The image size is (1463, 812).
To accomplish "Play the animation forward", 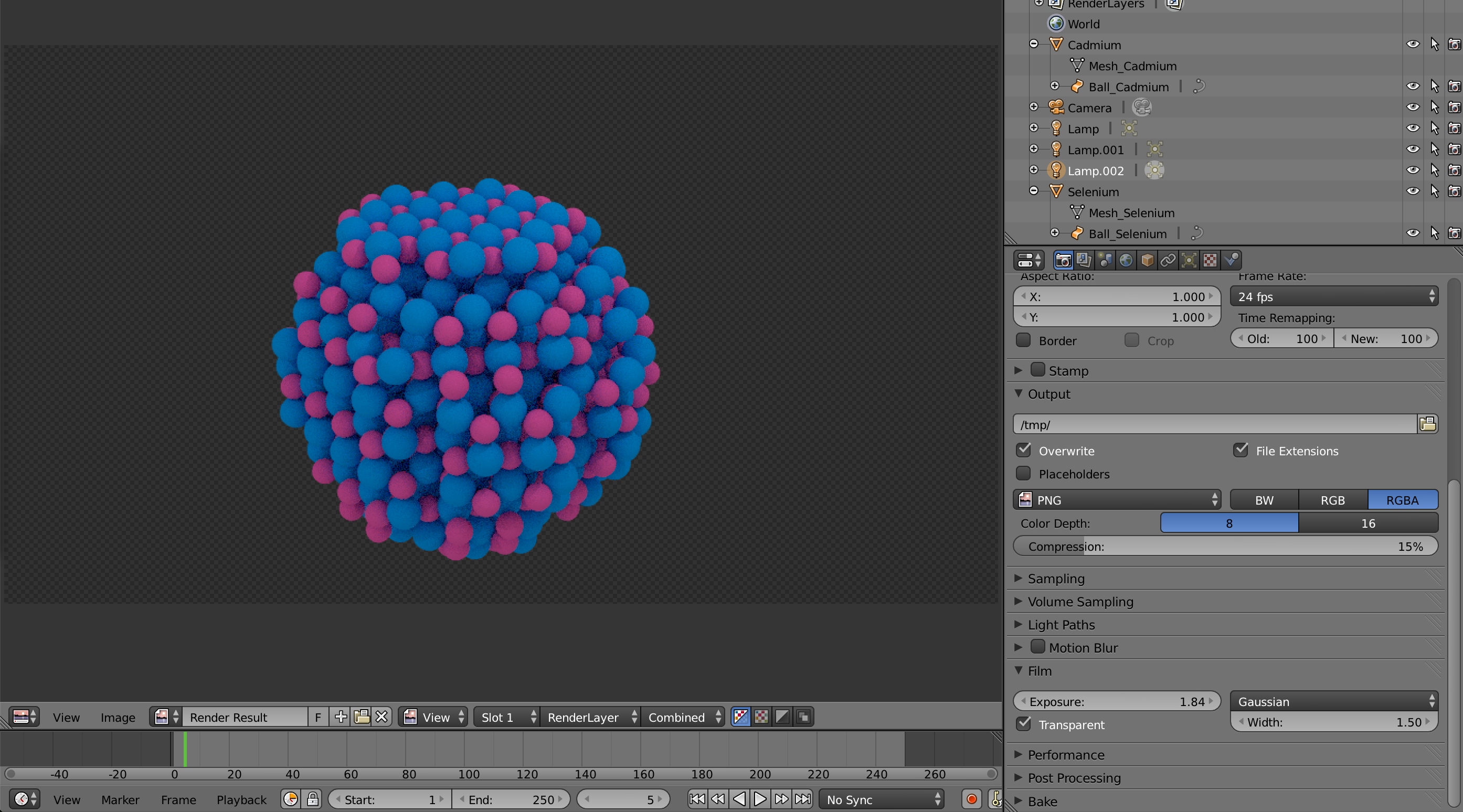I will tap(760, 799).
